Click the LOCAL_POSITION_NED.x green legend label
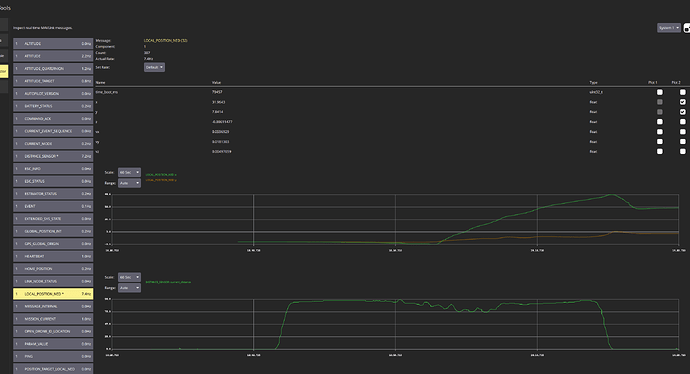Viewport: 690px width, 374px height. coord(161,175)
